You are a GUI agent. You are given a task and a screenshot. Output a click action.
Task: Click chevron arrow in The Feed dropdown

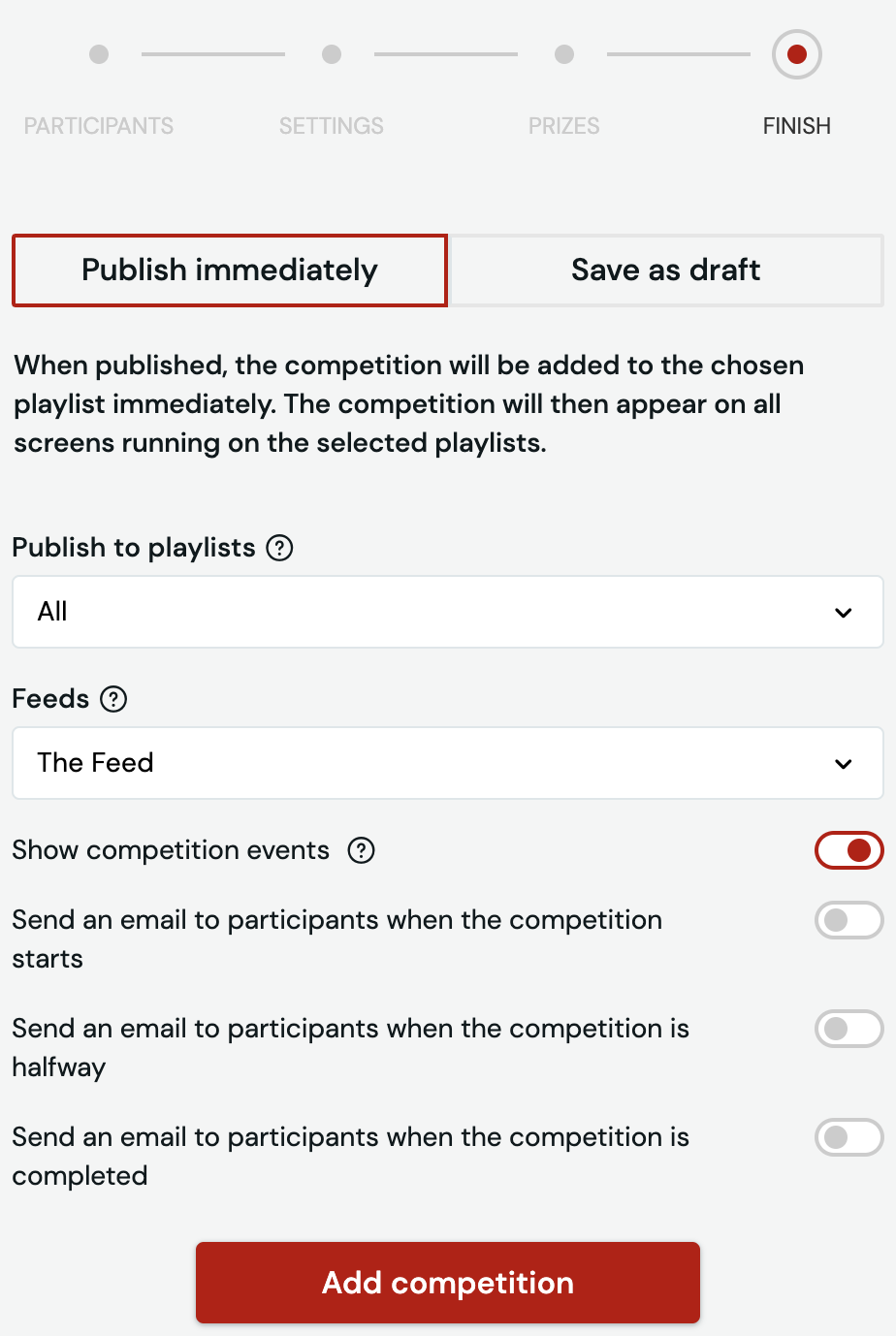tap(844, 764)
